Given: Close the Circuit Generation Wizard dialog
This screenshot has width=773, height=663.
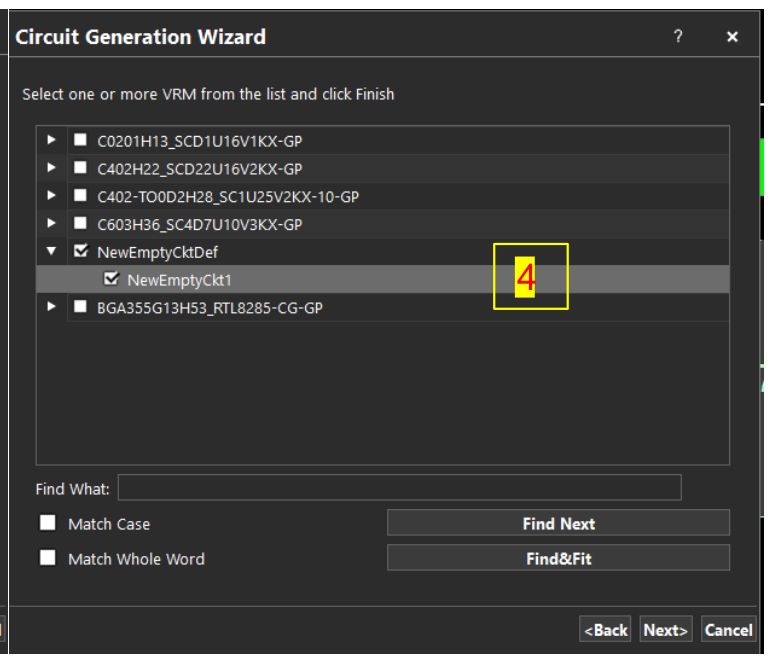Looking at the screenshot, I should pos(732,36).
